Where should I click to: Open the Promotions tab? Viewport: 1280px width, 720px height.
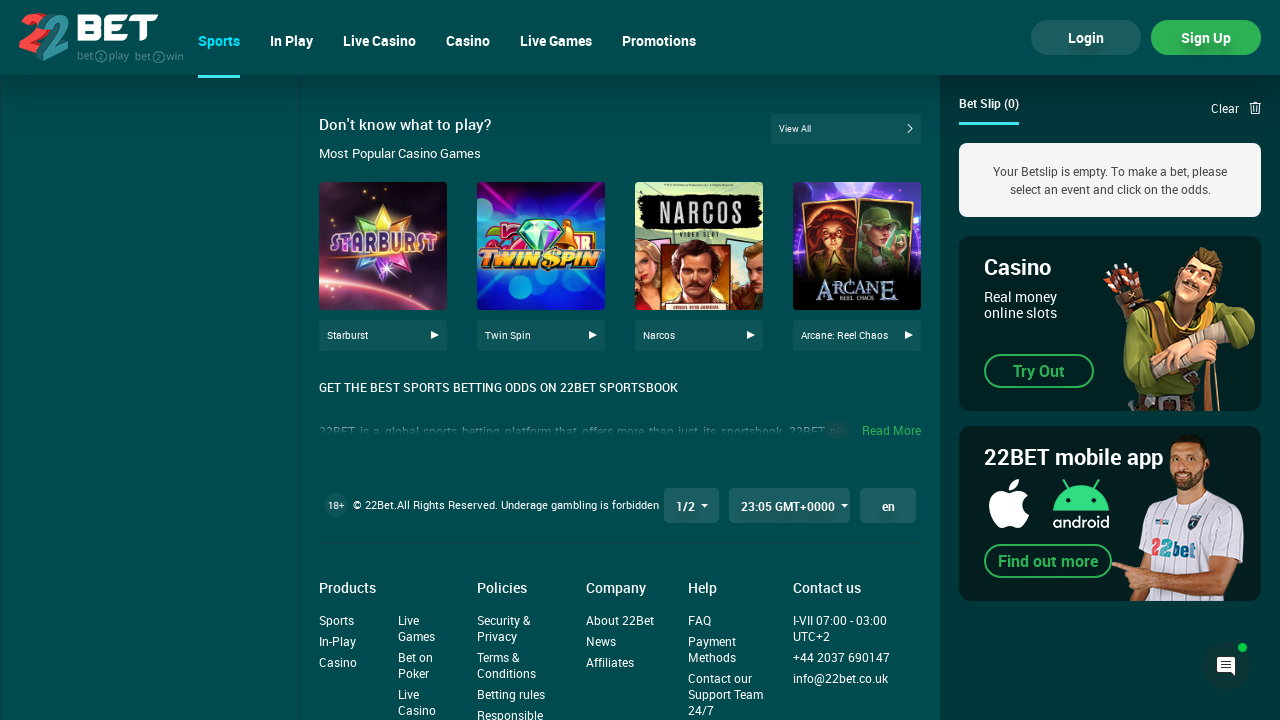(659, 41)
